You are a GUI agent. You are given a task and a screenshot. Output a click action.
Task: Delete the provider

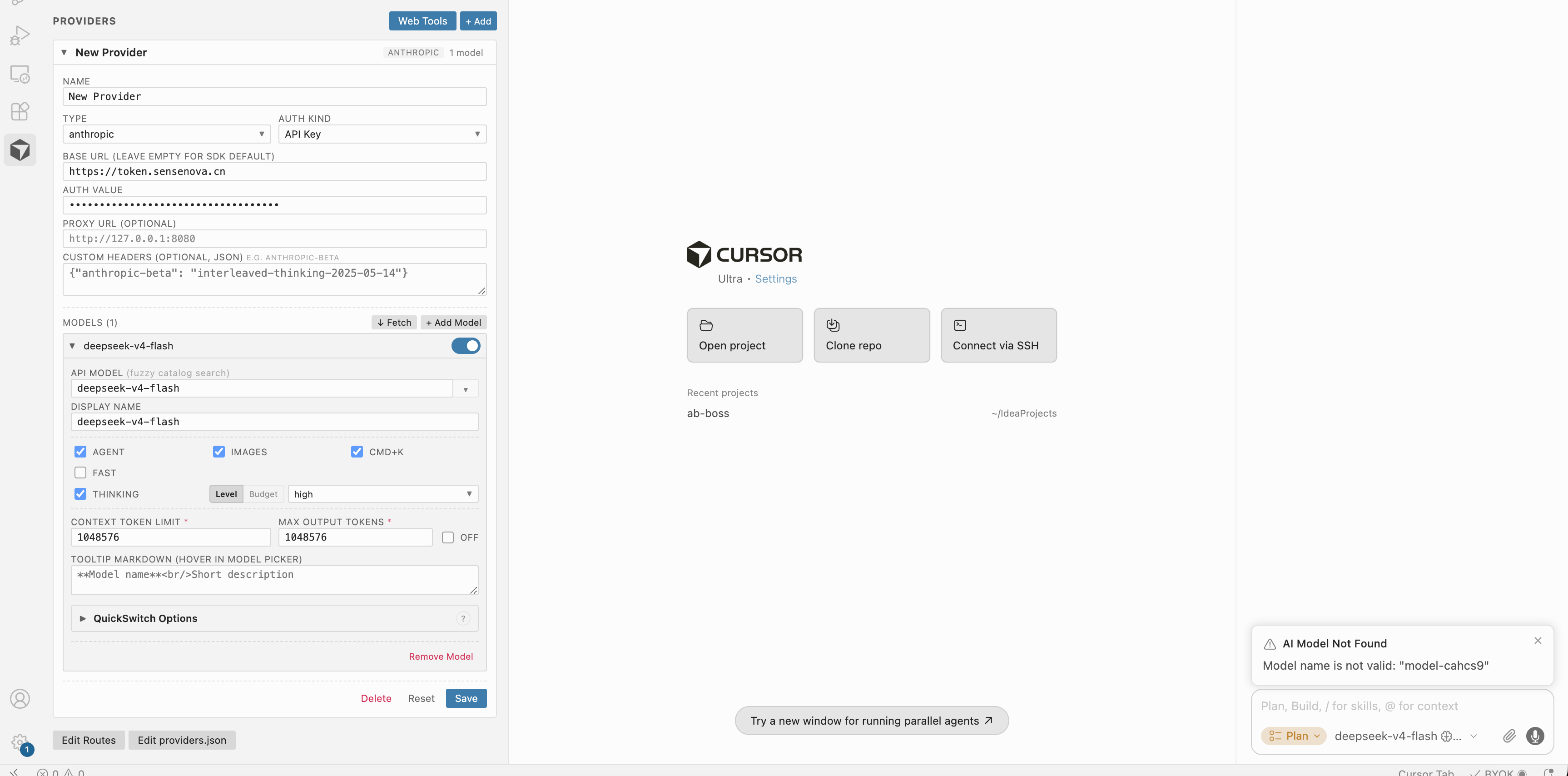[x=376, y=698]
